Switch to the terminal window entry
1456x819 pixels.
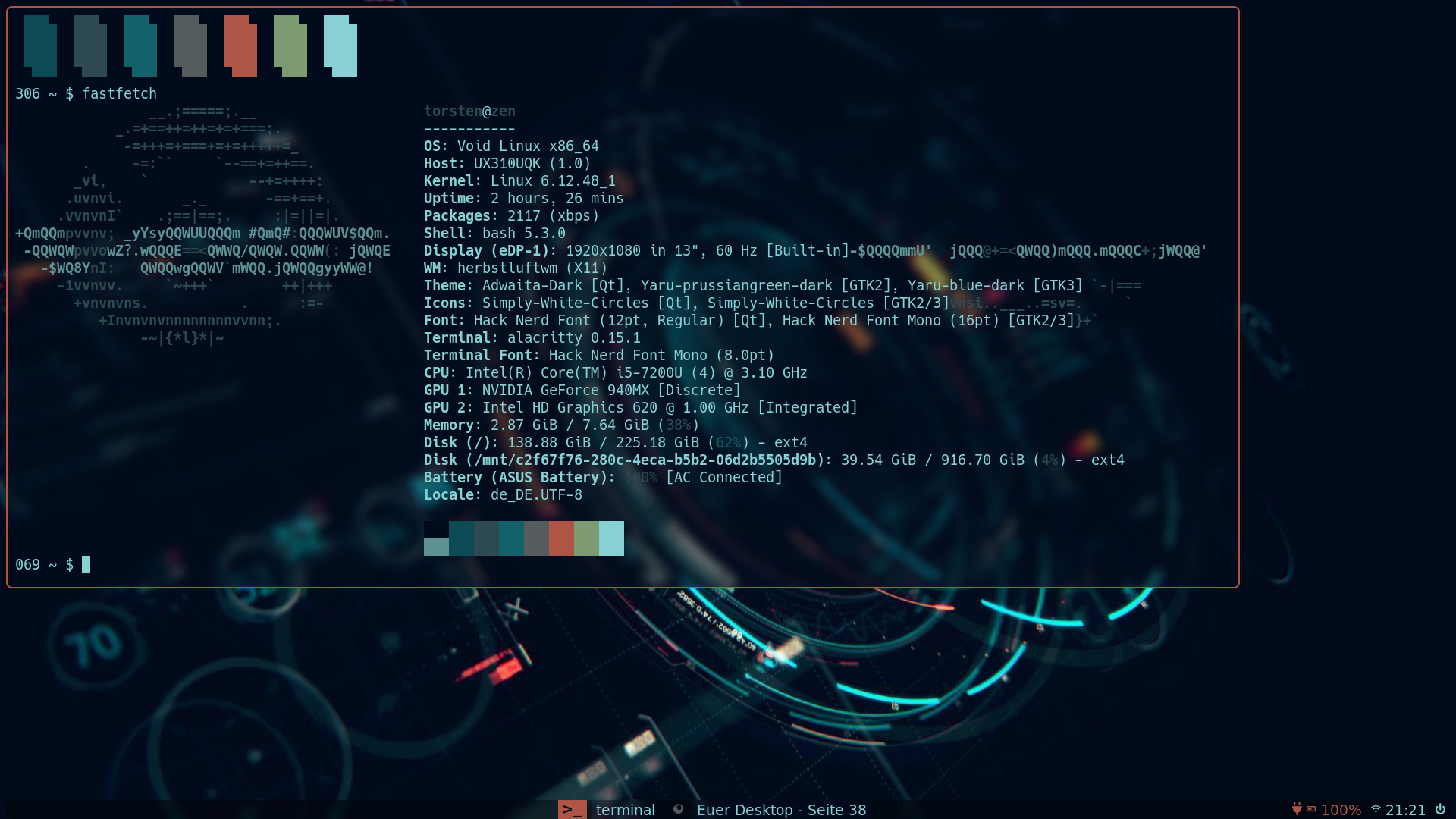(x=625, y=810)
